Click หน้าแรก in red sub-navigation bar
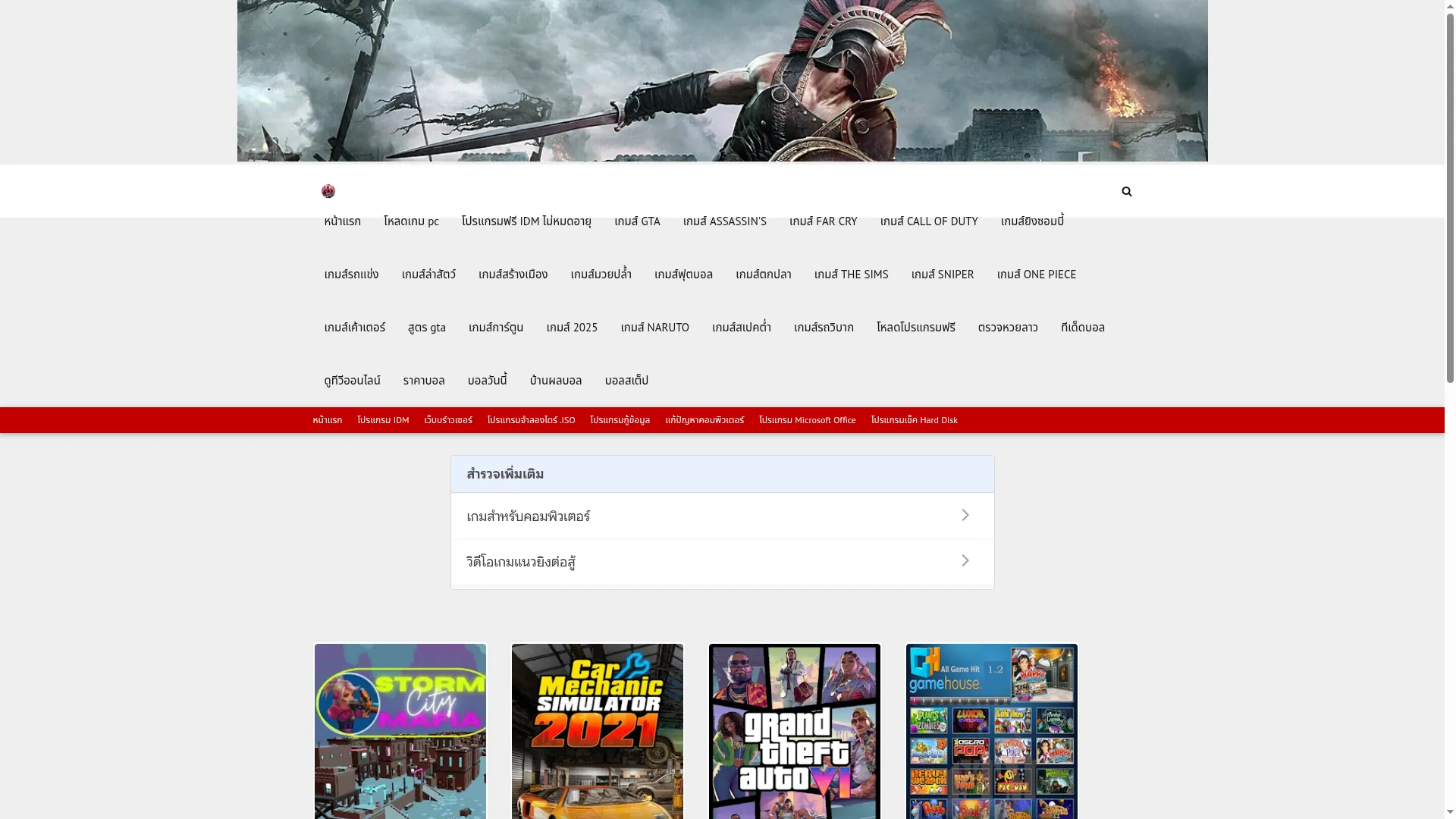1456x819 pixels. [x=327, y=420]
